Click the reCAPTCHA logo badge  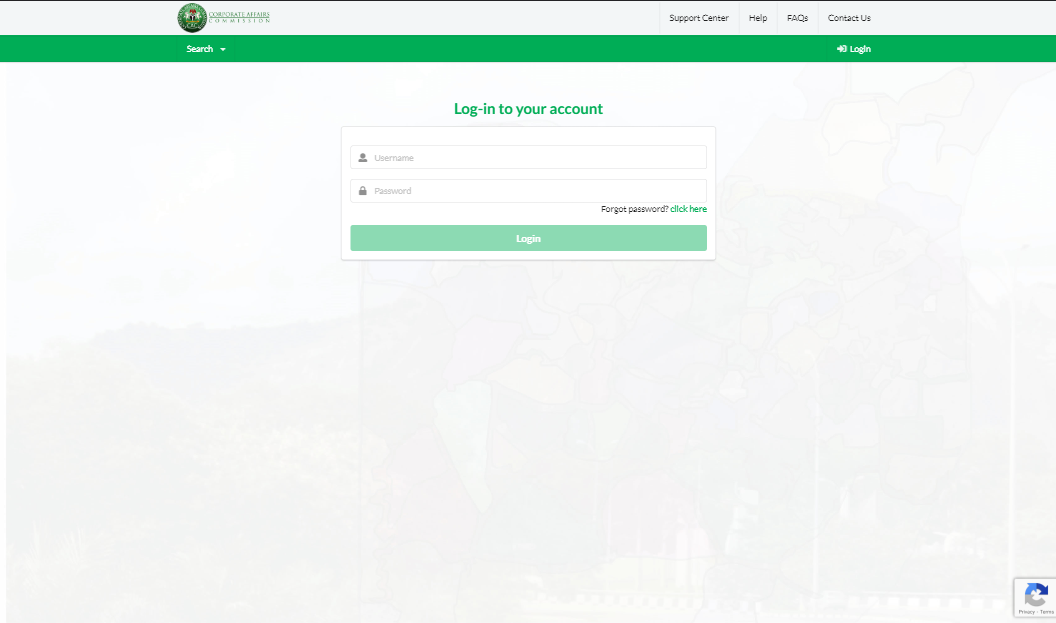pyautogui.click(x=1036, y=594)
